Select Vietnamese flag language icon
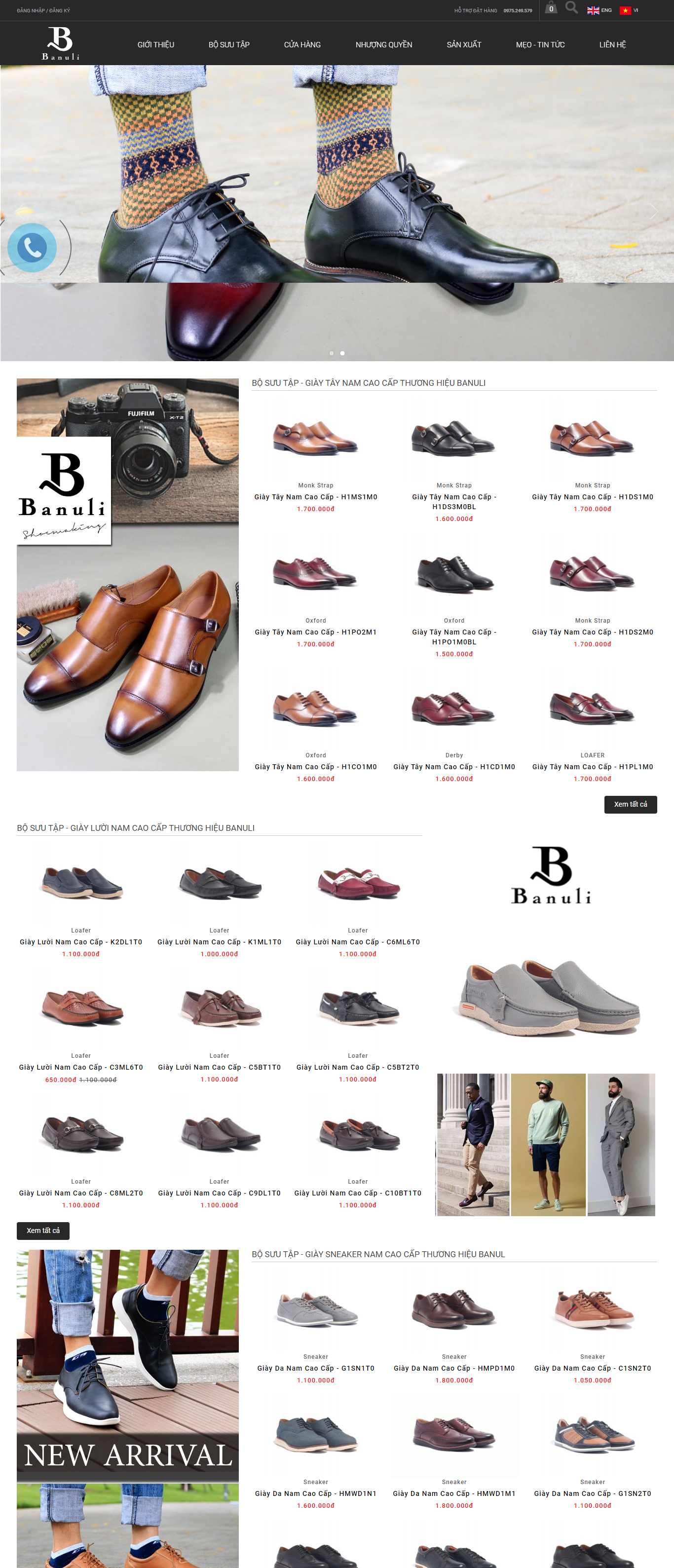 click(x=625, y=10)
